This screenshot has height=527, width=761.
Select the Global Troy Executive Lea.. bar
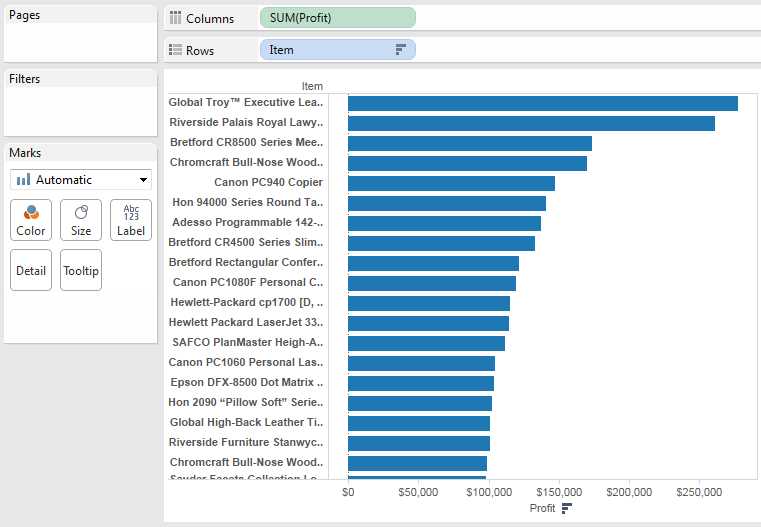point(543,103)
